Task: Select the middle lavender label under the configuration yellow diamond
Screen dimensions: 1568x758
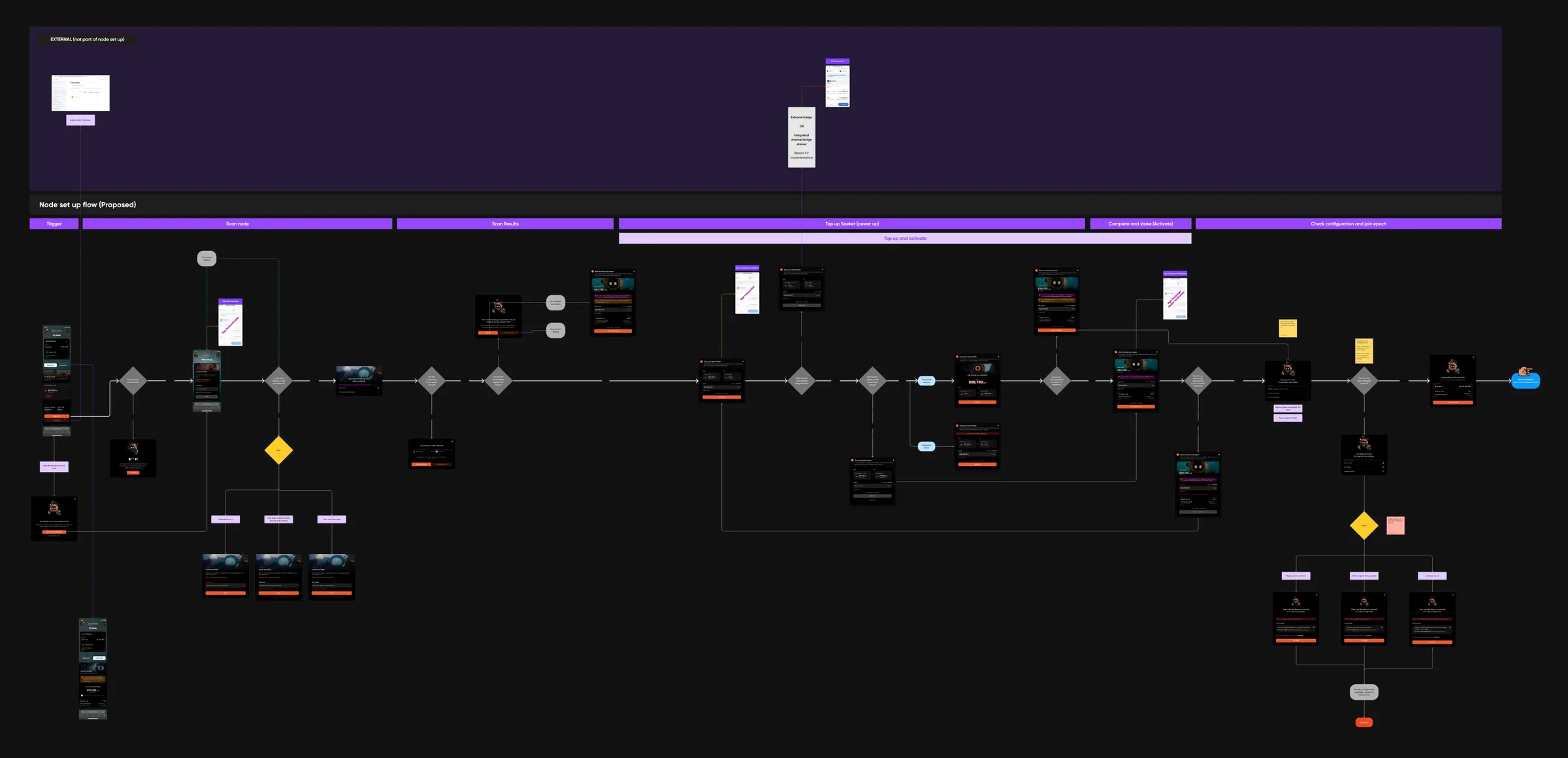Action: 1364,576
